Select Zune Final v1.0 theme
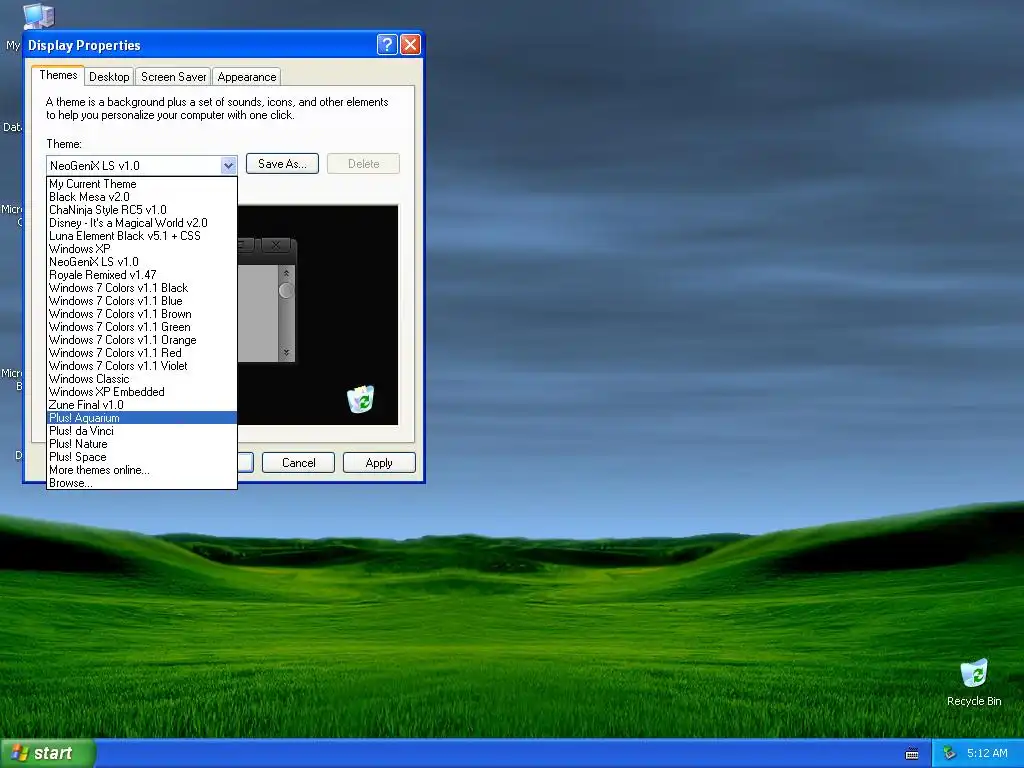 click(x=142, y=405)
